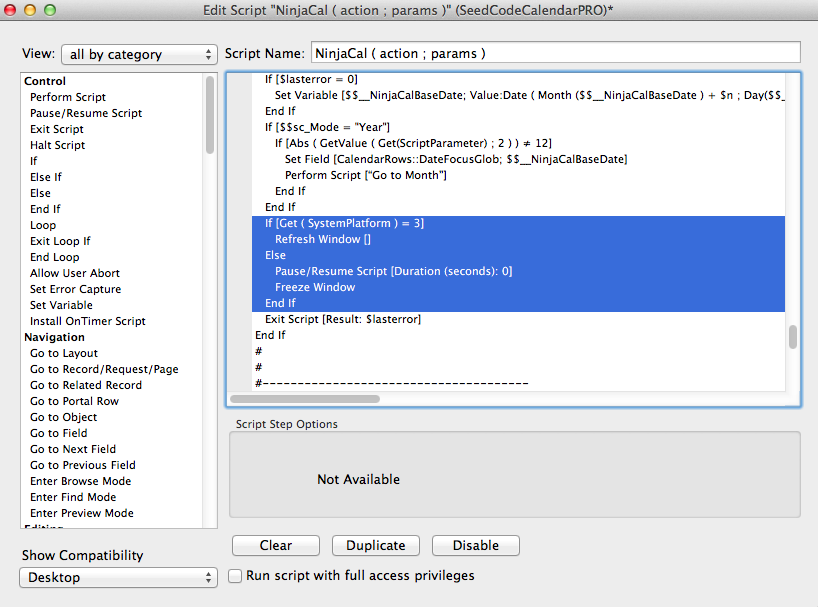Screen dimensions: 818x607
Task: Choose Halt Script from the step list
Action: click(x=57, y=145)
